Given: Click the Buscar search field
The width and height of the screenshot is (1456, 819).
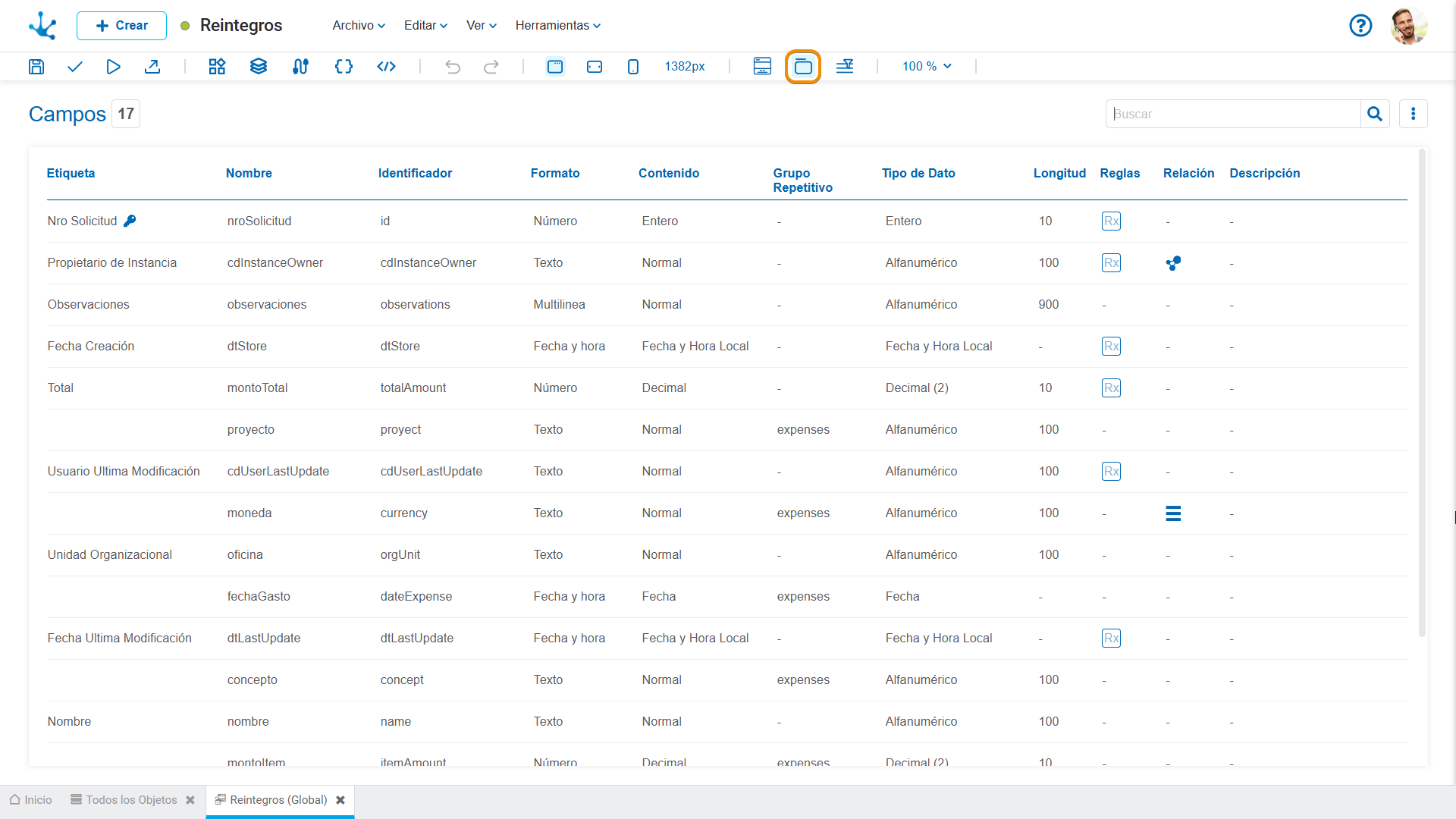Looking at the screenshot, I should pyautogui.click(x=1233, y=114).
